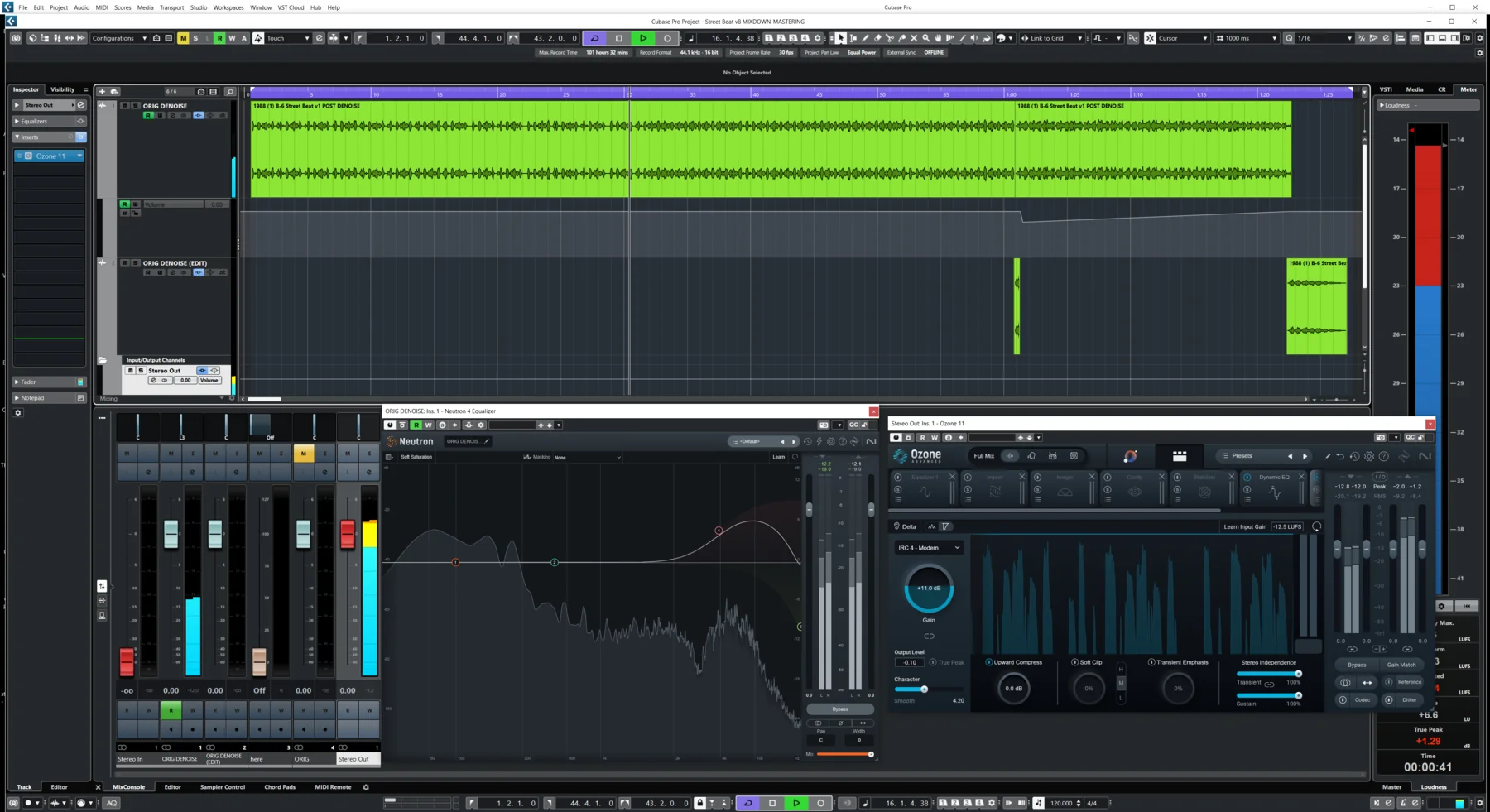
Task: Click MixConsole setup gear beside MIDI Remote tab
Action: [366, 787]
